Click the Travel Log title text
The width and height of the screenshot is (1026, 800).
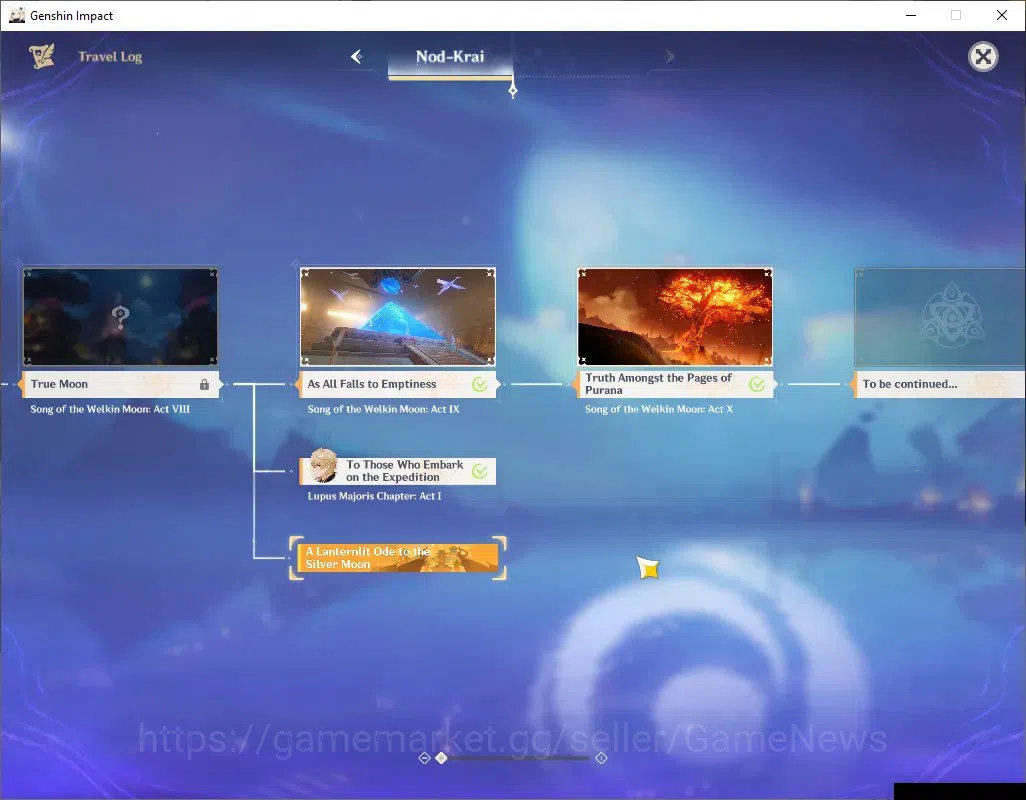tap(110, 57)
